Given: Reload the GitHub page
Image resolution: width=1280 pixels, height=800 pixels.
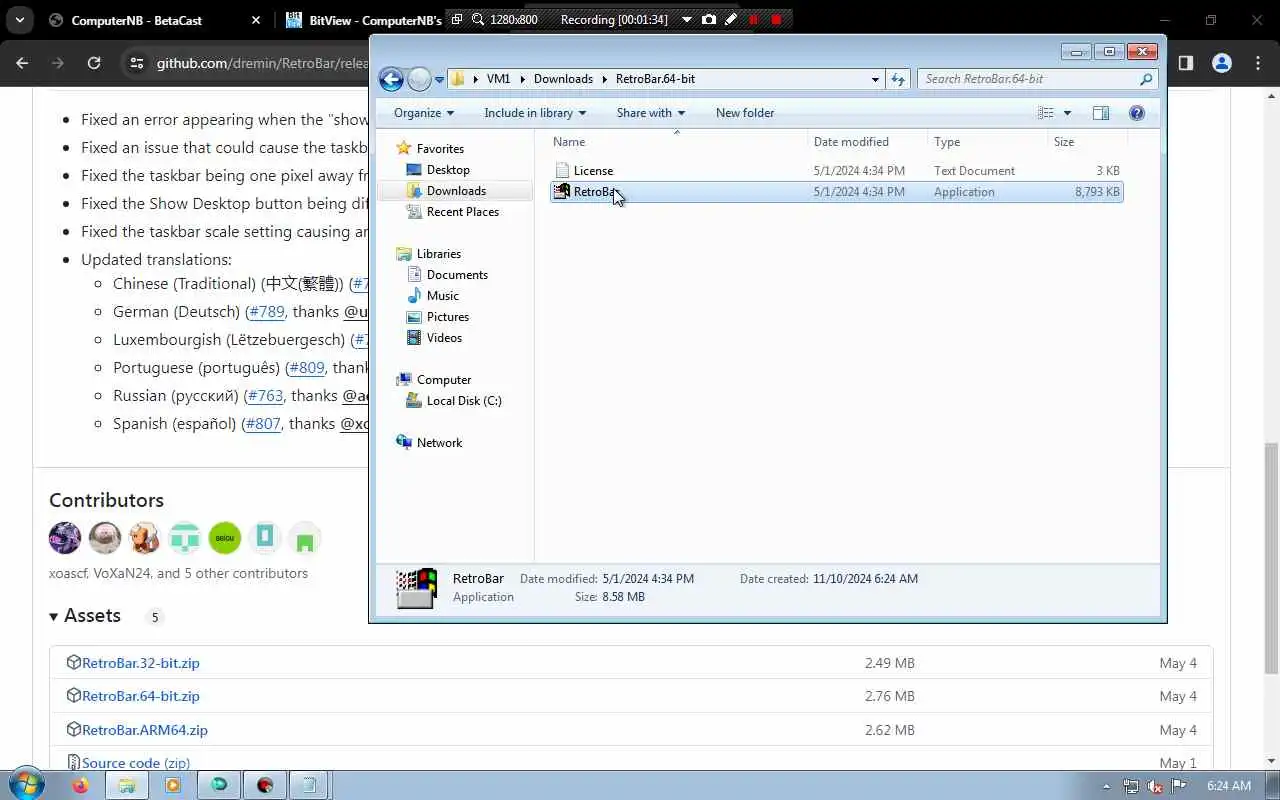Looking at the screenshot, I should coord(94,63).
